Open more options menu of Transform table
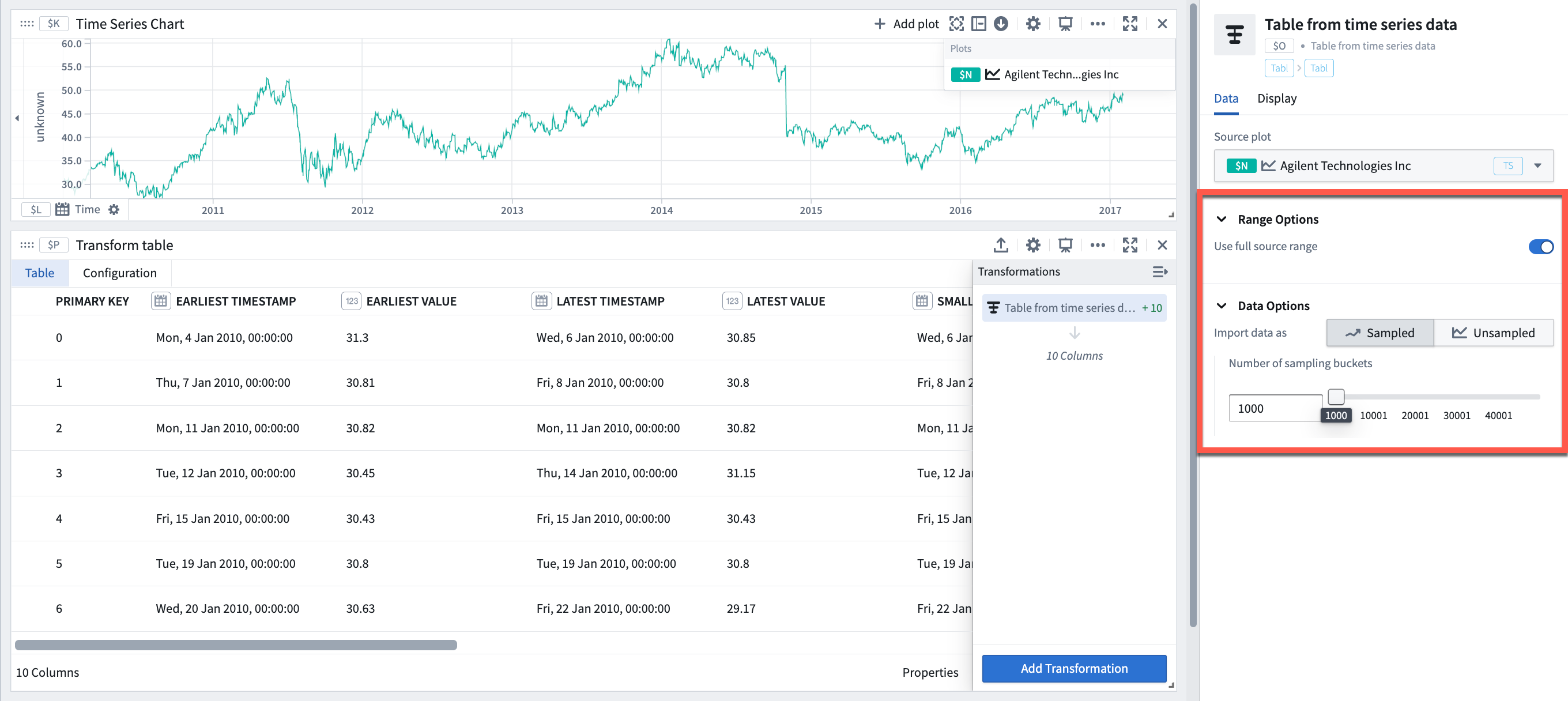This screenshot has height=701, width=1568. (1098, 245)
